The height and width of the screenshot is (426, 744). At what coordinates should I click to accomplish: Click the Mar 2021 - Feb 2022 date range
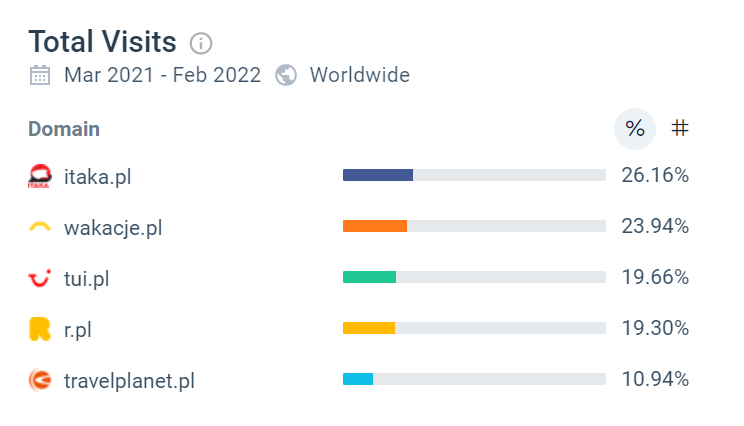[162, 75]
